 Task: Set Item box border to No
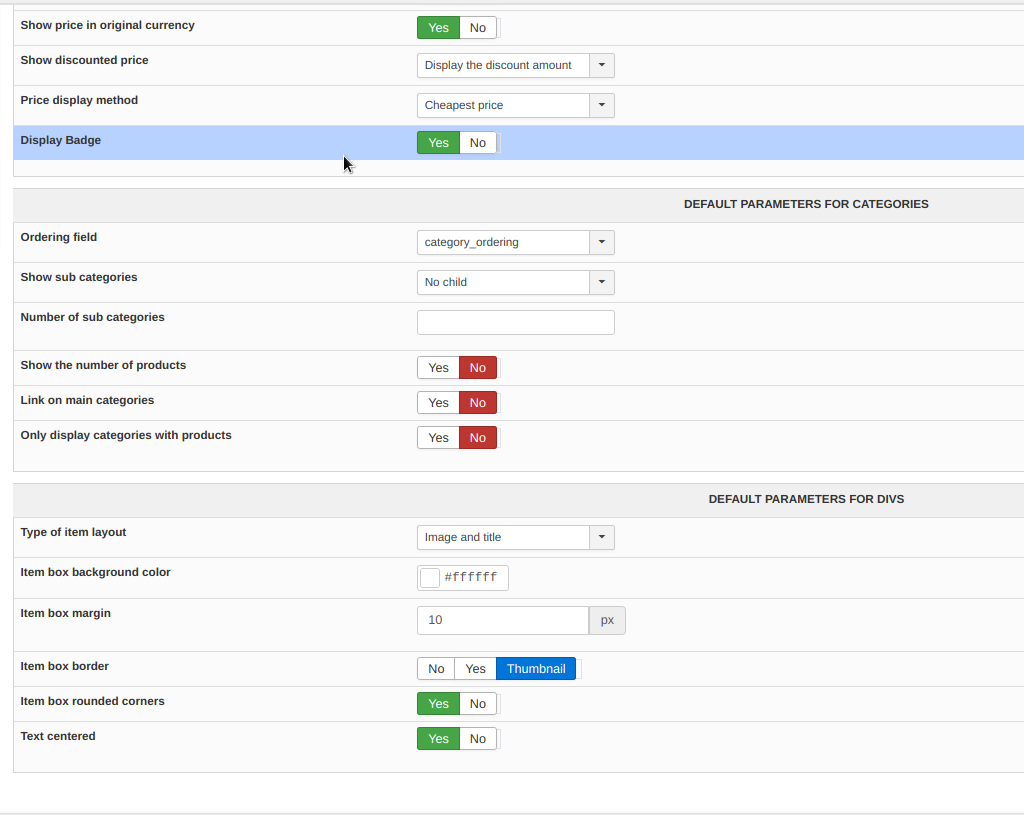click(436, 669)
